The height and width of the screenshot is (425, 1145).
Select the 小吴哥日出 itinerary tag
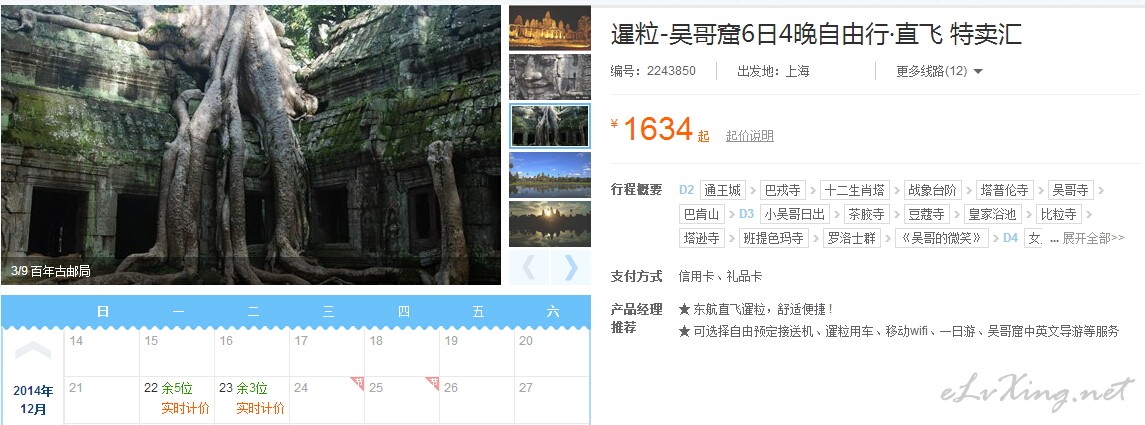tap(794, 214)
